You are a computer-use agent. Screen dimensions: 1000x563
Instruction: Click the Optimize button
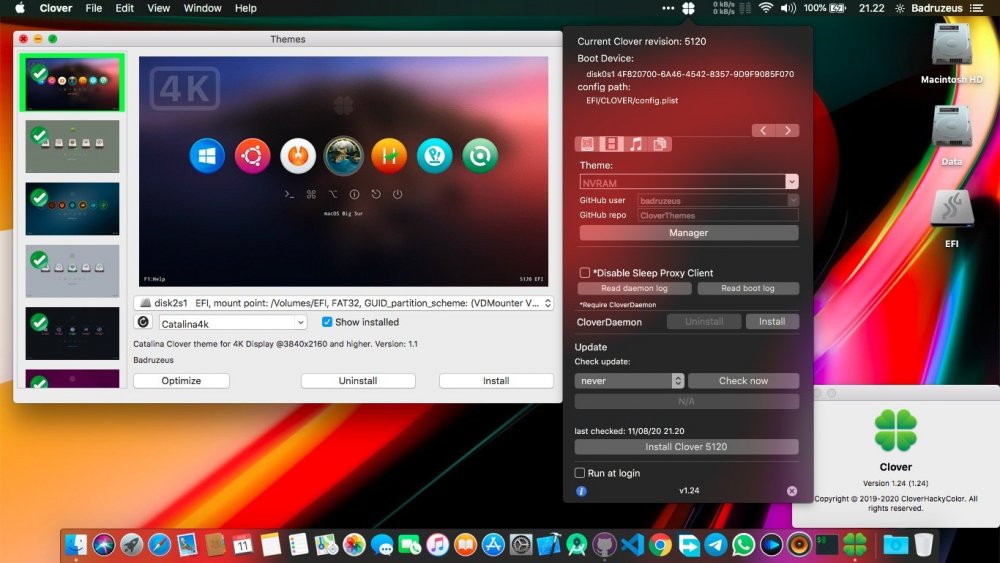coord(181,381)
